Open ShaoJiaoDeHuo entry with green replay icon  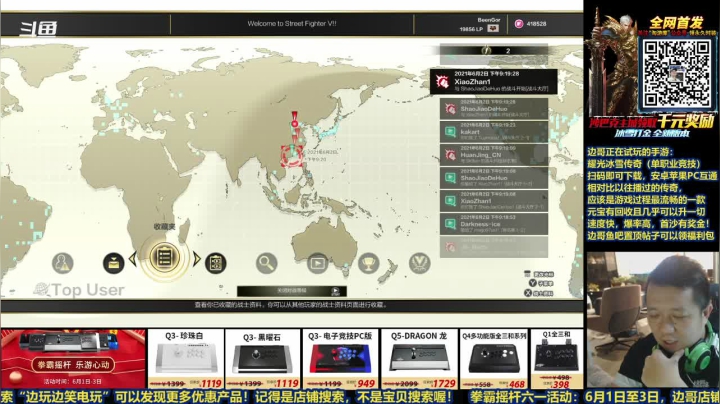pyautogui.click(x=494, y=178)
